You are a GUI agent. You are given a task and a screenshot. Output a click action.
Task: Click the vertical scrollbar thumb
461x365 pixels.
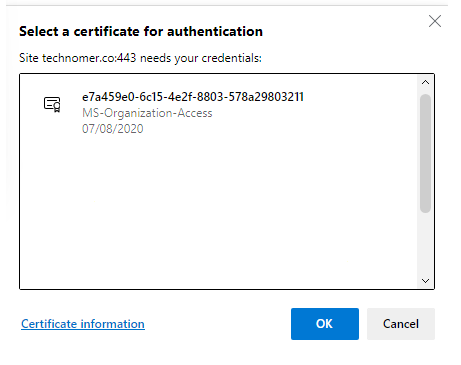[425, 153]
